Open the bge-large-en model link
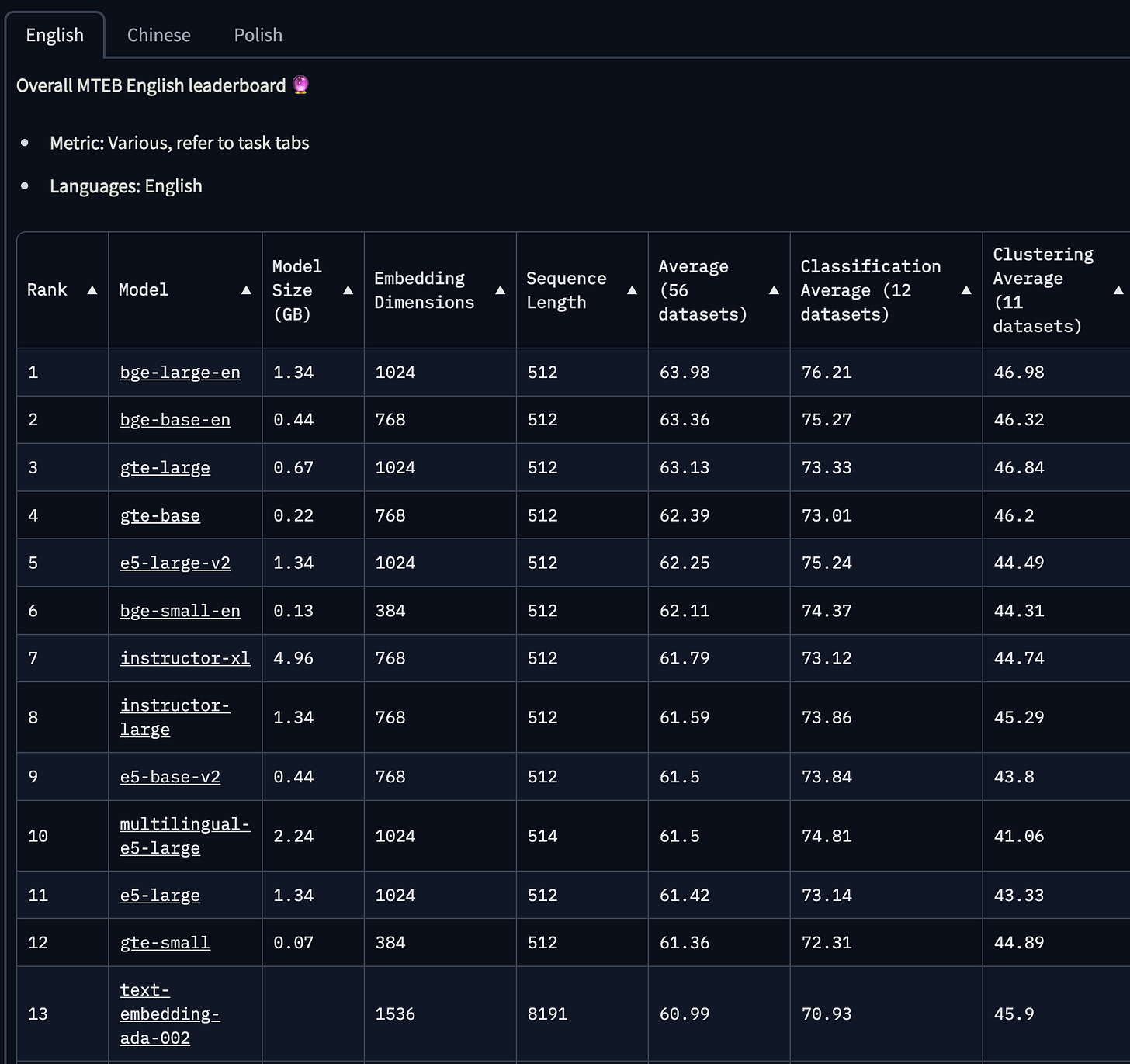Image resolution: width=1130 pixels, height=1064 pixels. pos(180,373)
